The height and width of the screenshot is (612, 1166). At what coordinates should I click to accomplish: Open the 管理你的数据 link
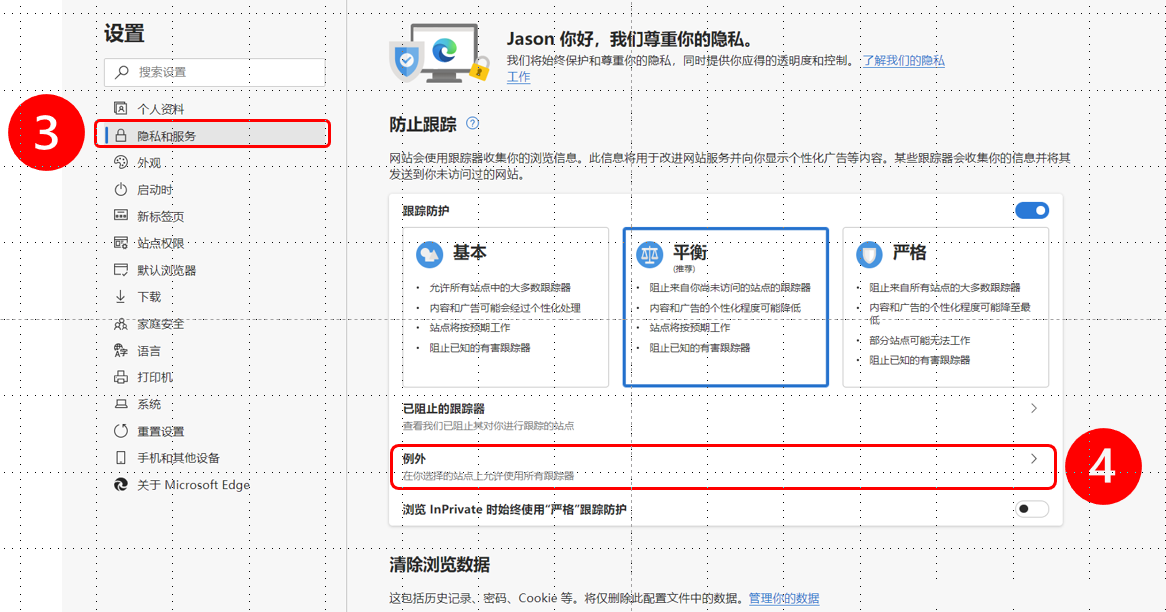(x=782, y=596)
